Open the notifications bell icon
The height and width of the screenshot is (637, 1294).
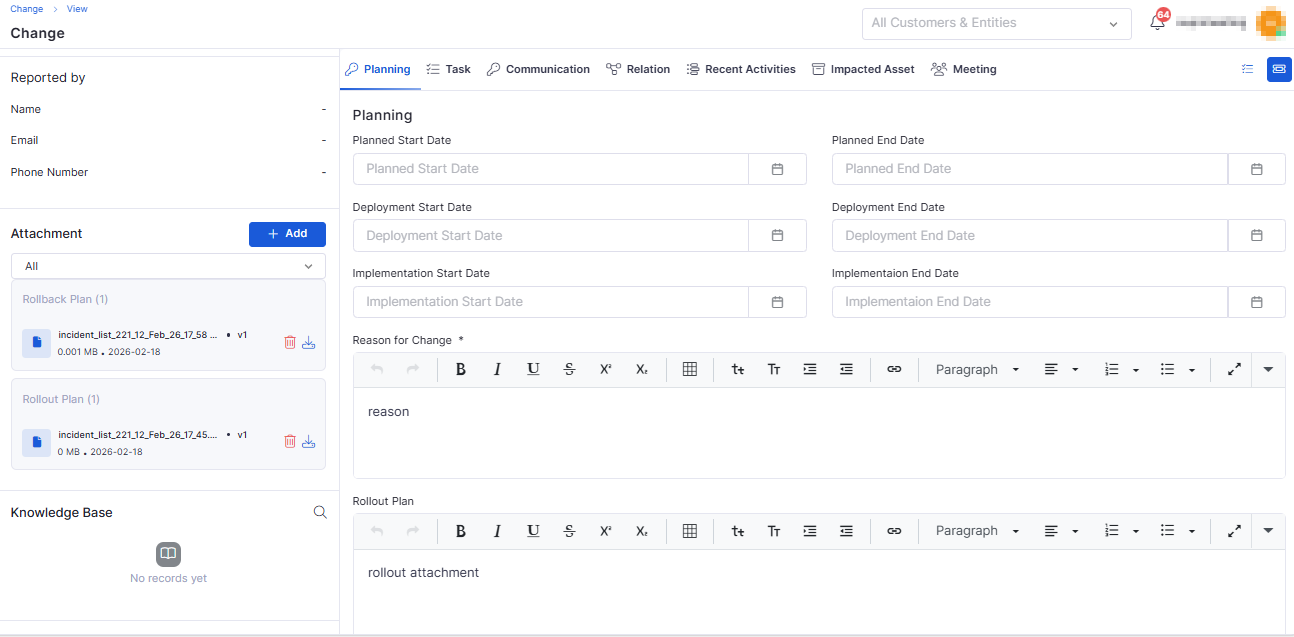point(1157,23)
